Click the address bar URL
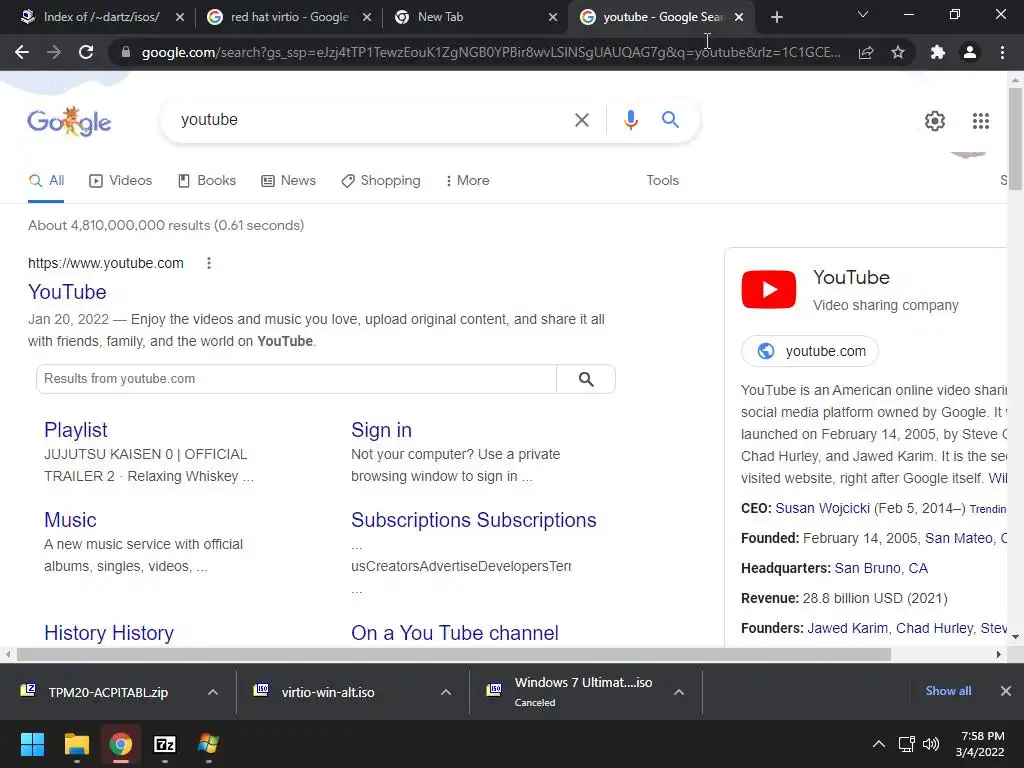This screenshot has height=768, width=1024. [x=491, y=52]
